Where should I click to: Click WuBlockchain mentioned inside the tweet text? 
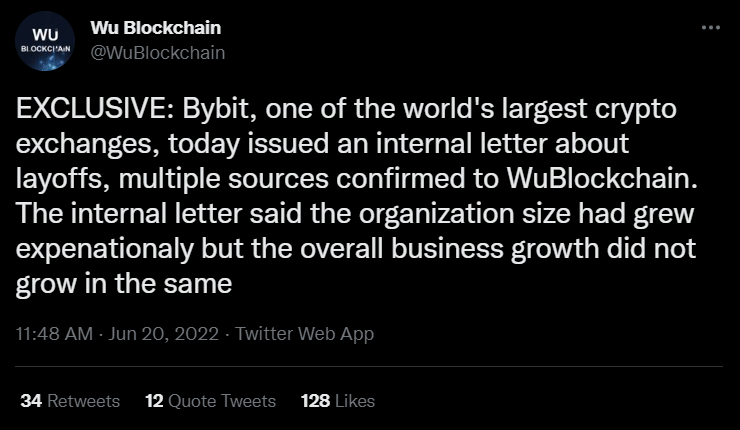click(598, 178)
